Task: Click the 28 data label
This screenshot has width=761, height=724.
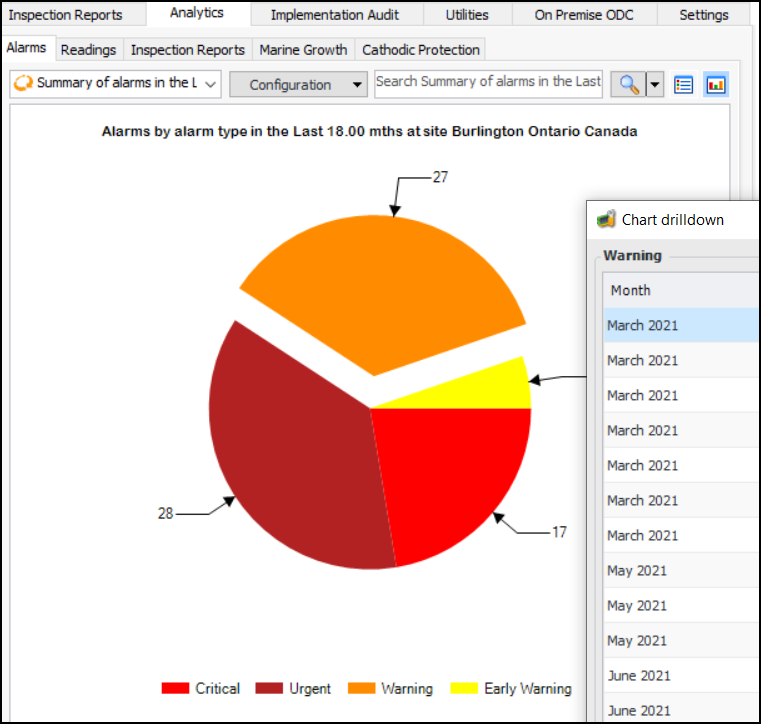Action: click(x=165, y=513)
